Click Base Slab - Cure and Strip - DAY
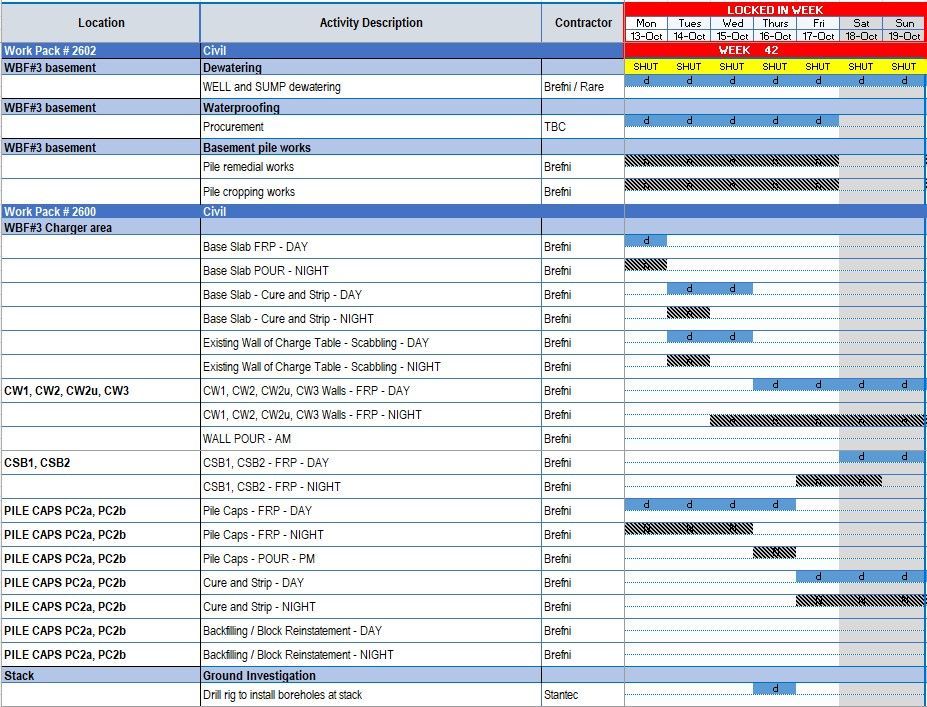This screenshot has width=927, height=707. 371,294
